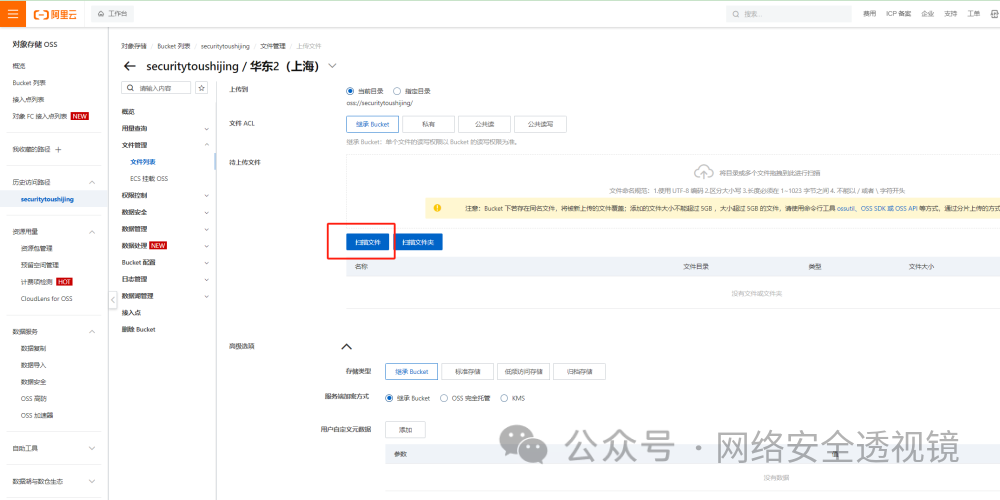Select the 当前目录 radio button
1000x500 pixels.
(349, 91)
